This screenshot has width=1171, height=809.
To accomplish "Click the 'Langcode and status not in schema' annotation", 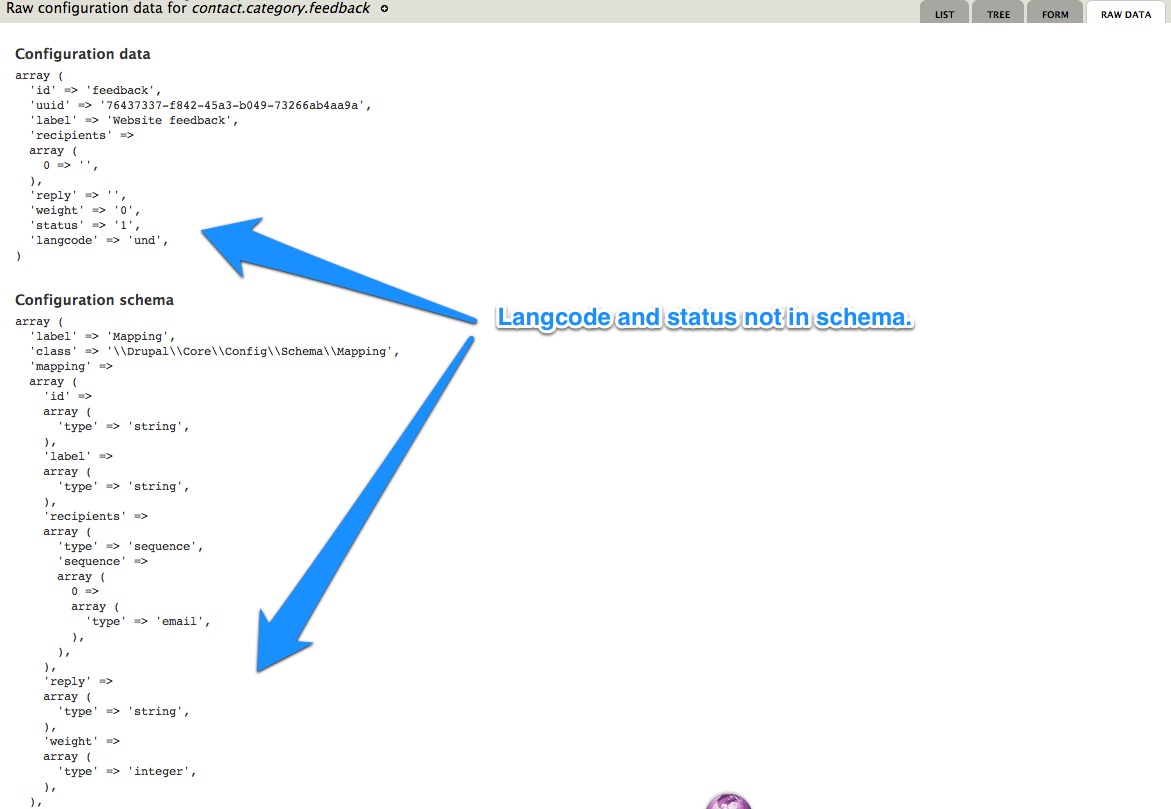I will 704,317.
